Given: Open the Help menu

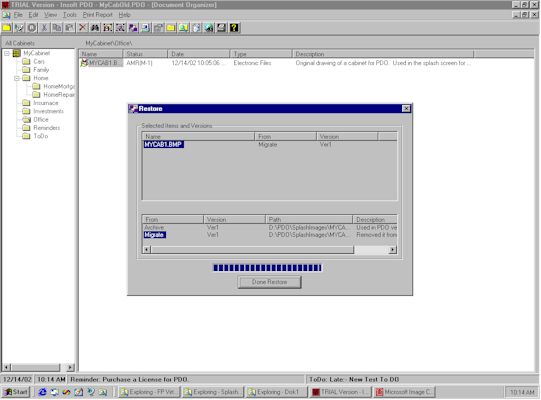Looking at the screenshot, I should [x=124, y=15].
